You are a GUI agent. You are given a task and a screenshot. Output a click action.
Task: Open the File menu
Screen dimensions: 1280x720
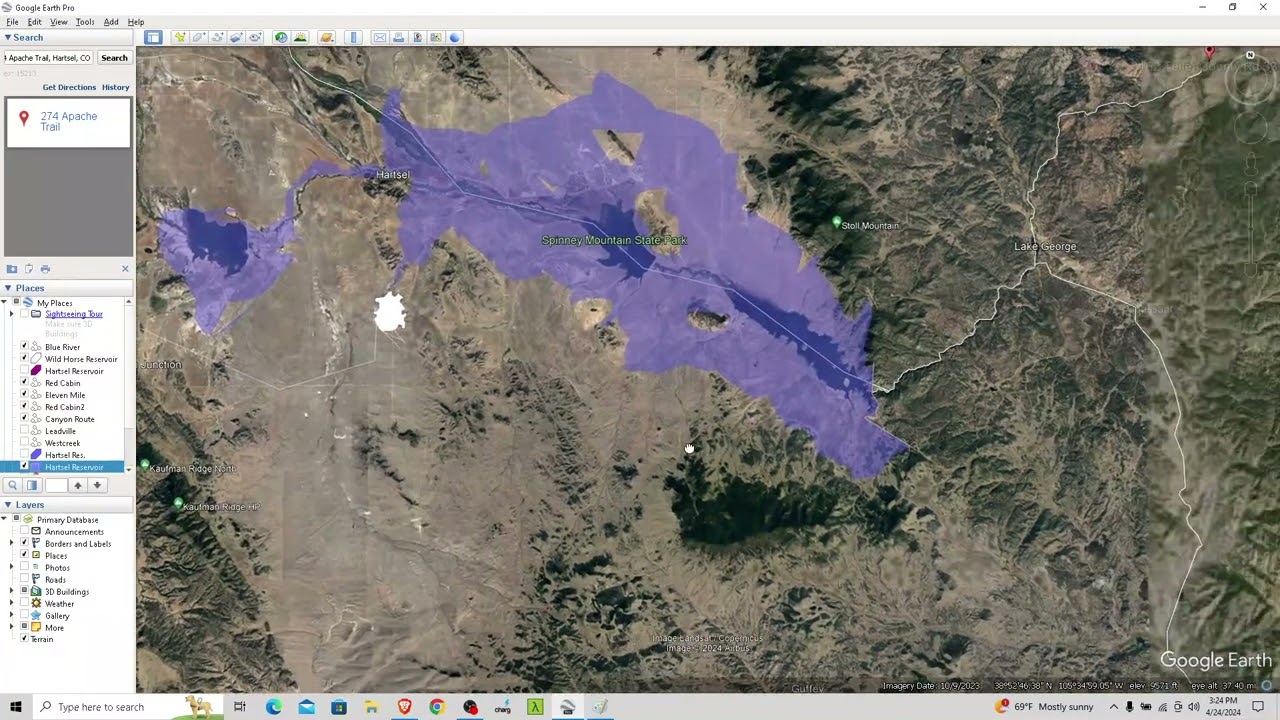click(12, 22)
